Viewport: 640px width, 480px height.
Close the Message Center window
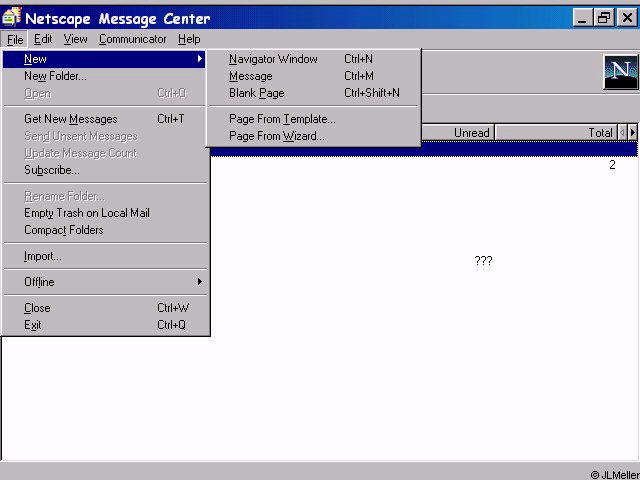point(627,18)
